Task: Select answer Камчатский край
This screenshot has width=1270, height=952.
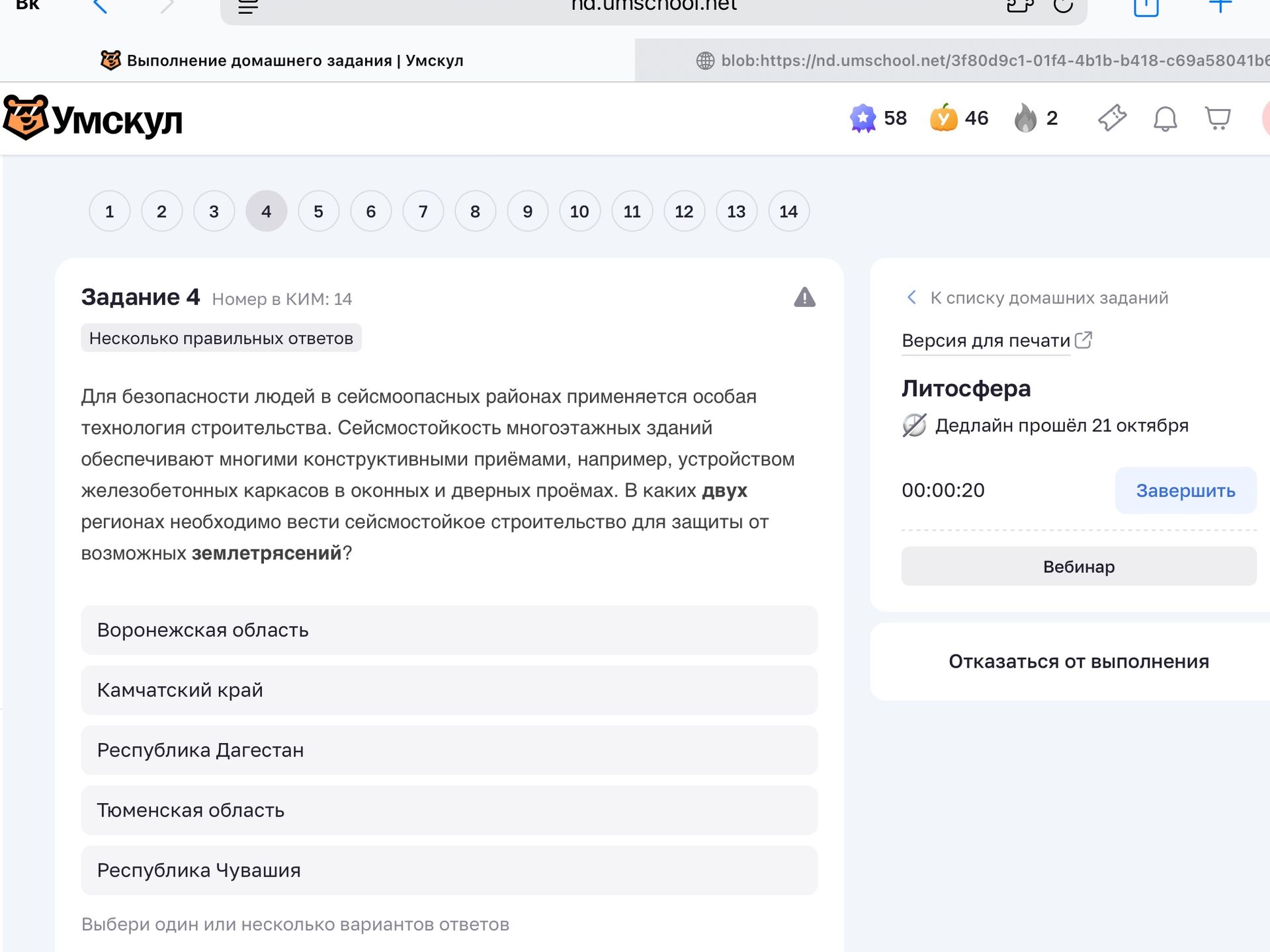Action: [x=449, y=690]
